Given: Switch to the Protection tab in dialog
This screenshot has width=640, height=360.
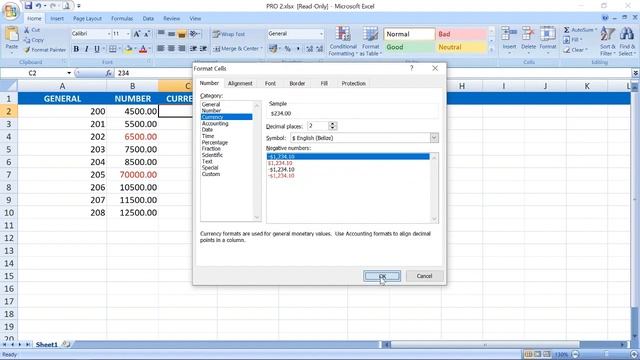Looking at the screenshot, I should pos(353,83).
